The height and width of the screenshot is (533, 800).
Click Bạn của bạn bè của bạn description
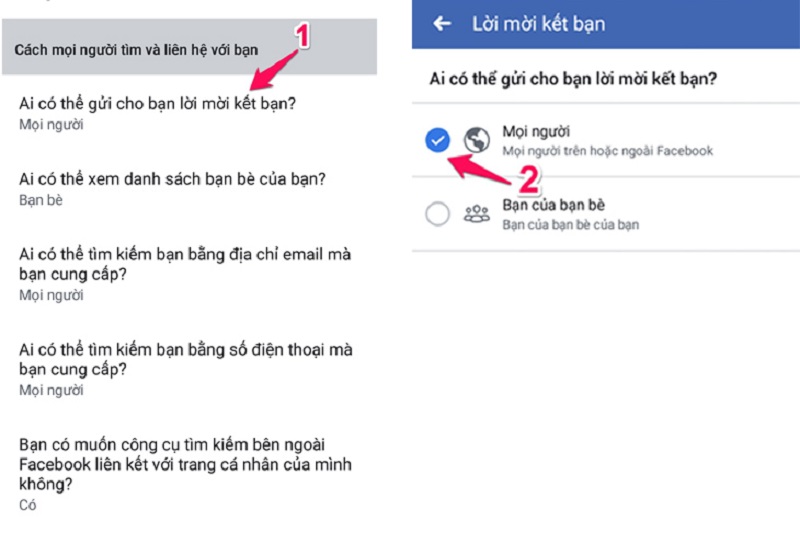point(570,224)
